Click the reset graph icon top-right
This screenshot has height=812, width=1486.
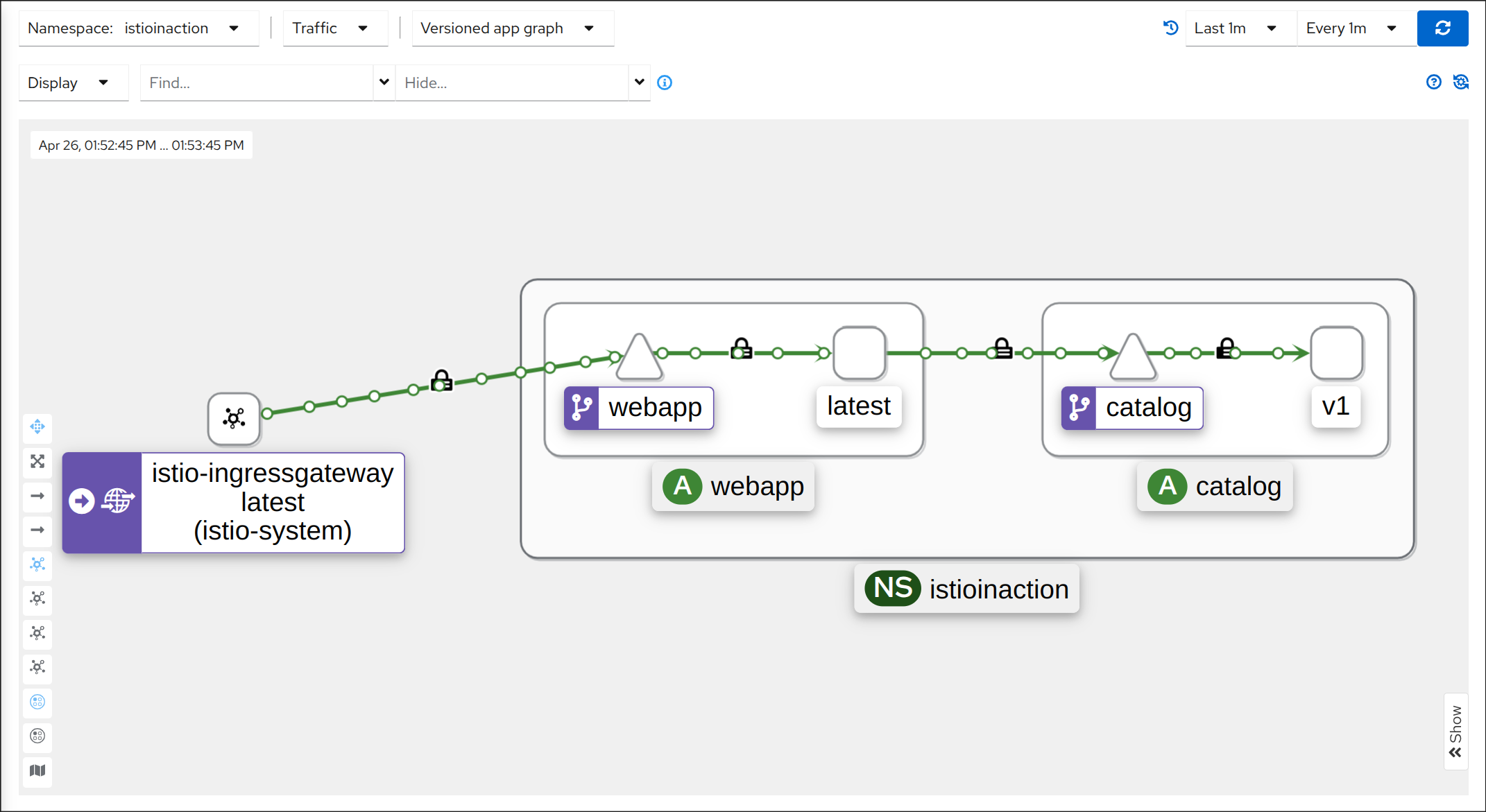tap(1461, 82)
